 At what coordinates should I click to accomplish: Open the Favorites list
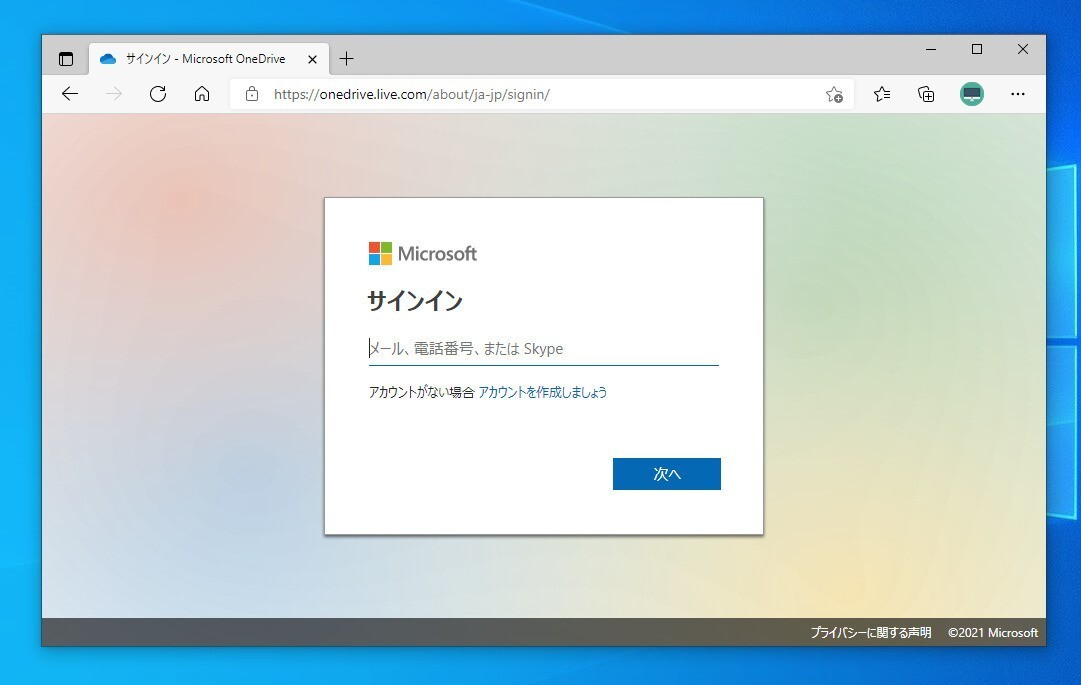tap(882, 94)
